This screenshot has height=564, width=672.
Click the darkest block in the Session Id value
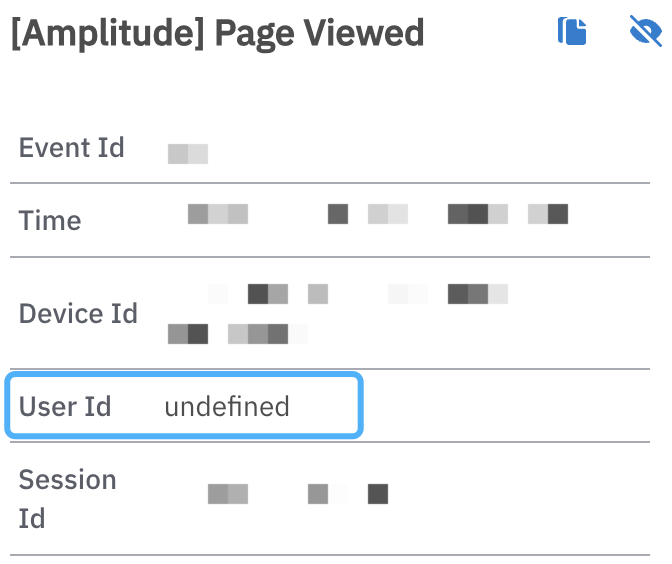(377, 494)
